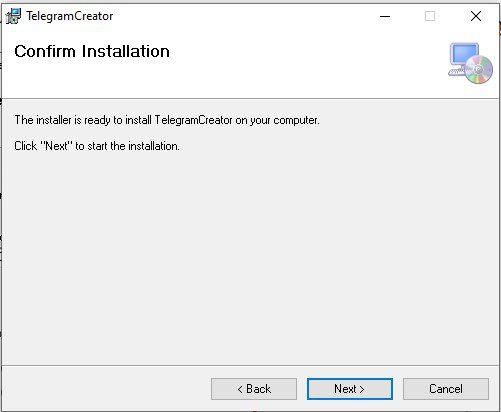The width and height of the screenshot is (501, 412).
Task: Click empty space left of Back button
Action: (107, 389)
